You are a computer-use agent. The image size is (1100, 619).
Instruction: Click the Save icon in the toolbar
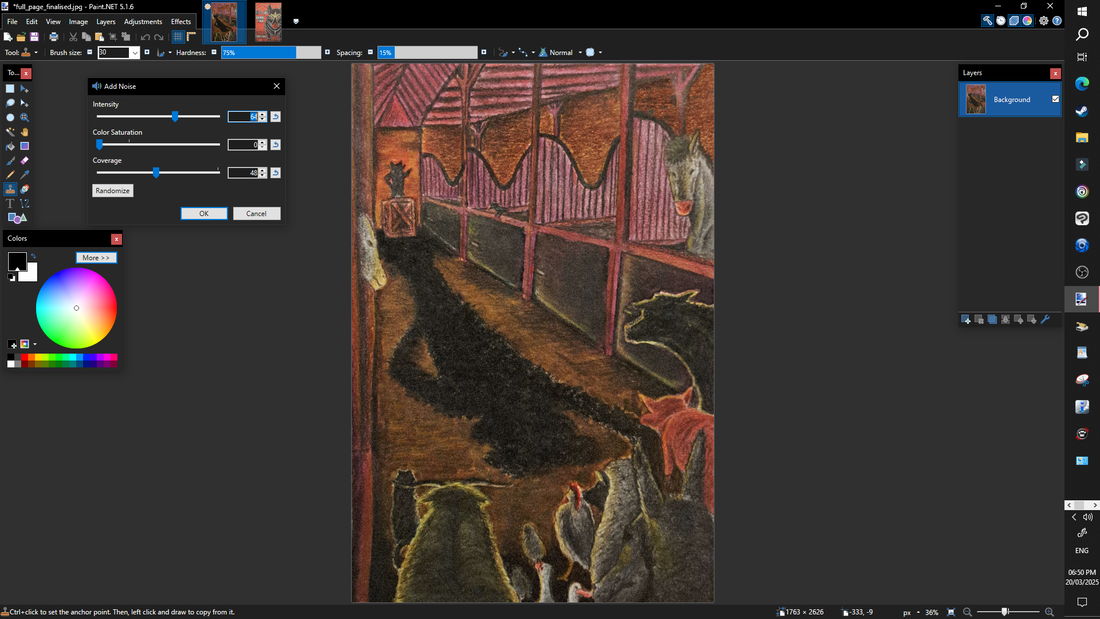coord(34,36)
